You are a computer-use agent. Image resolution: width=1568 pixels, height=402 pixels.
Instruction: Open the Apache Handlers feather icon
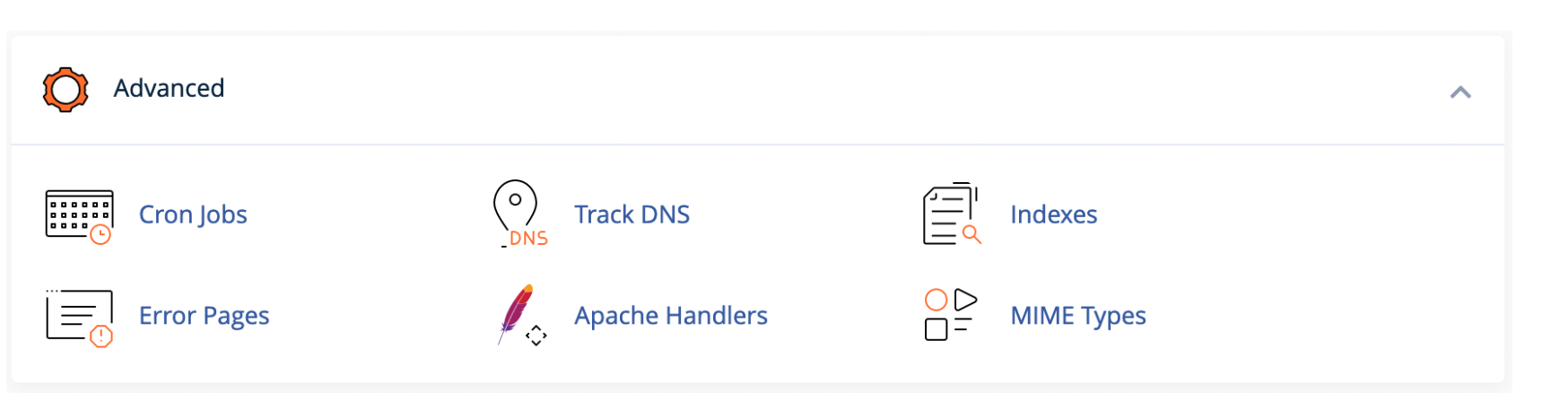522,315
